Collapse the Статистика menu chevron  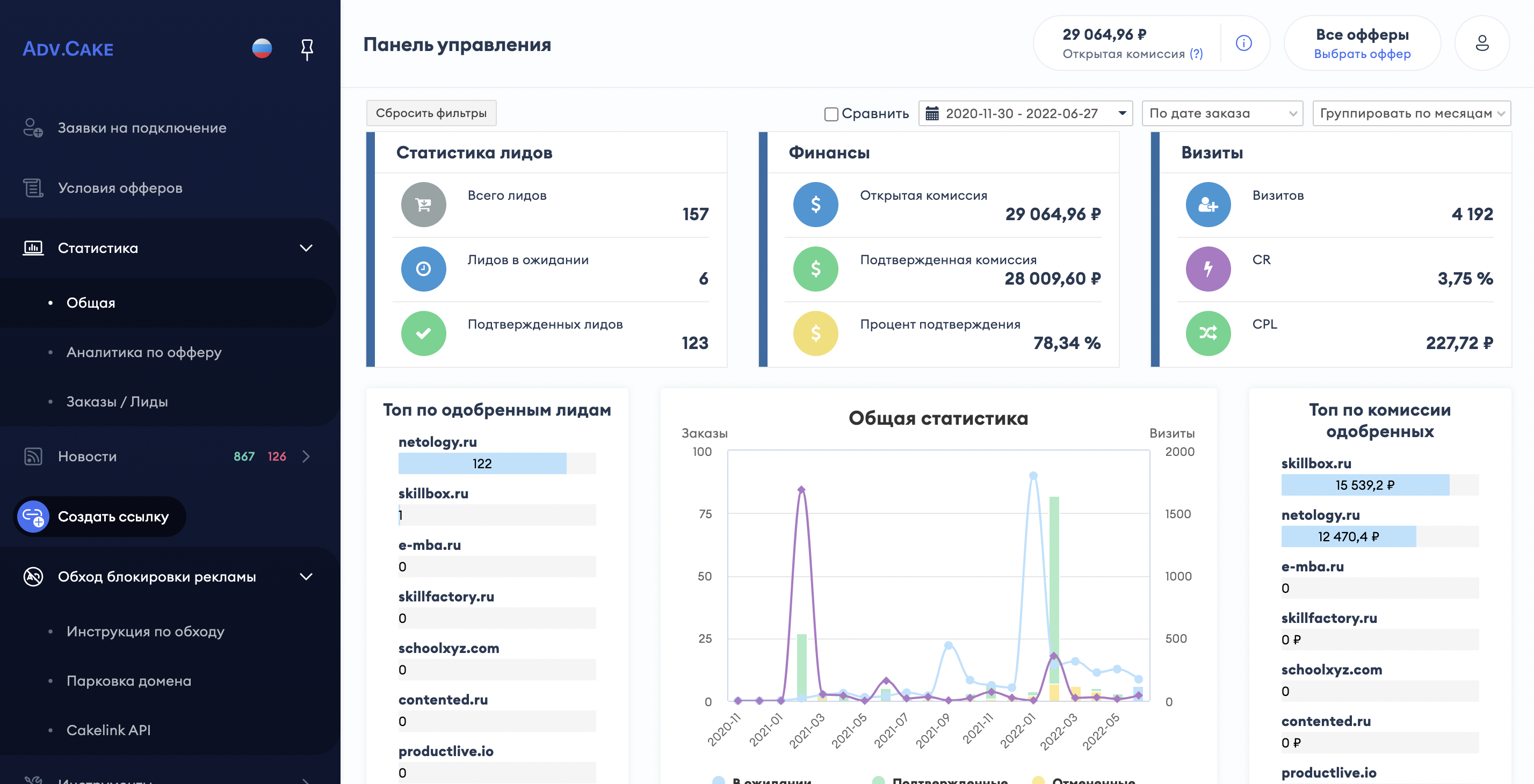(306, 248)
